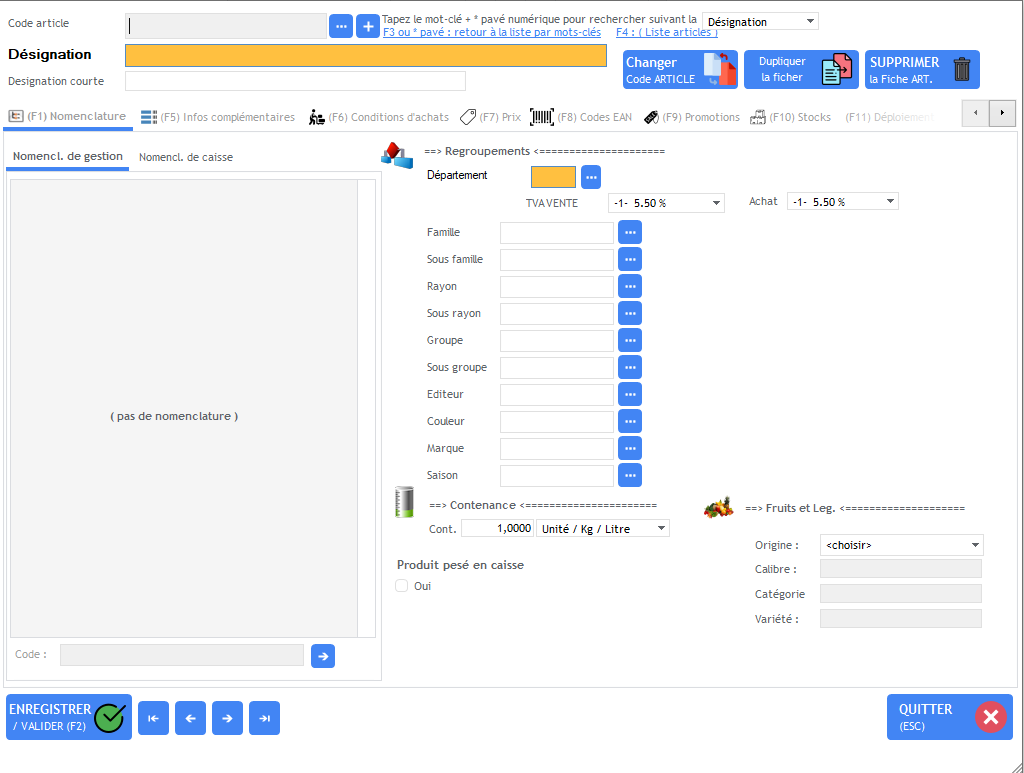1024x773 pixels.
Task: Open the Achat TVA dropdown
Action: click(842, 202)
